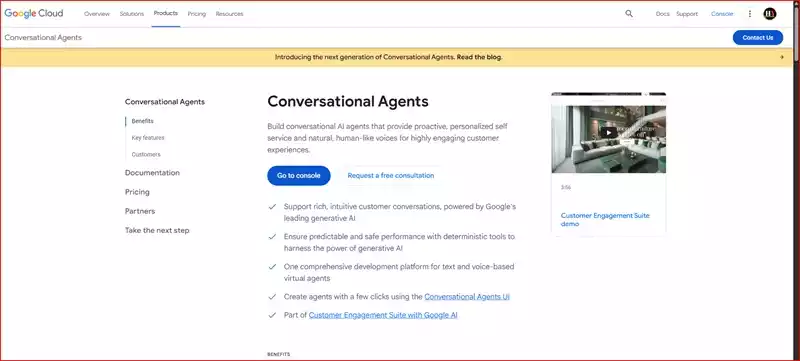This screenshot has height=361, width=800.
Task: Click the Go to console button
Action: (298, 175)
